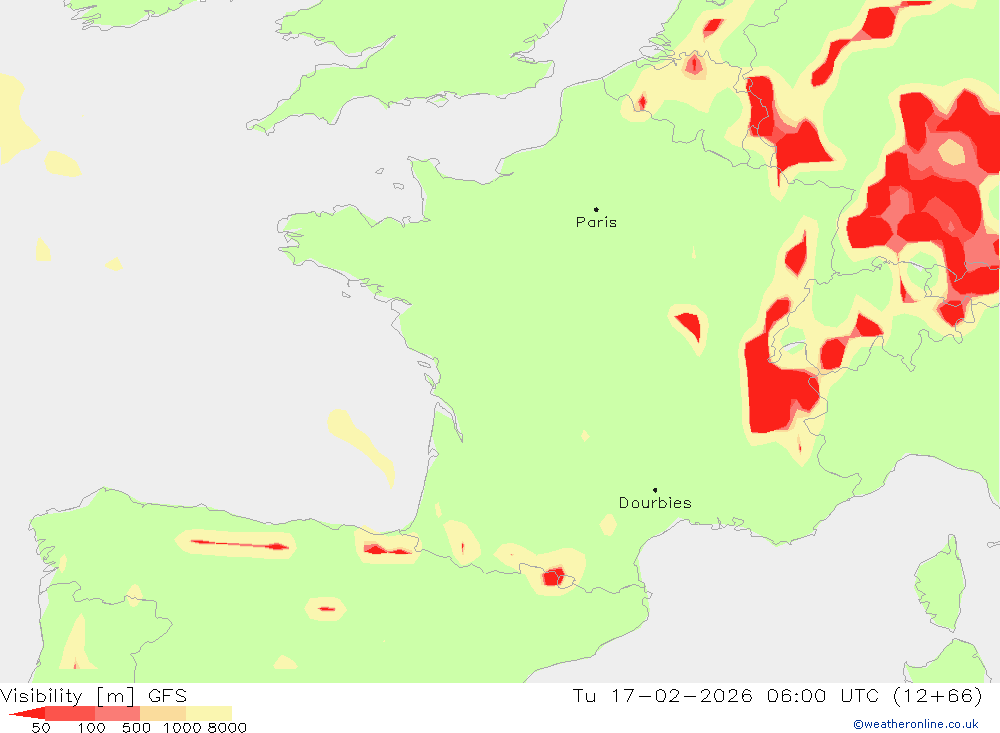Screen dimensions: 1000x733
Task: Click the 100–500 m pink legend swatch
Action: tap(117, 713)
